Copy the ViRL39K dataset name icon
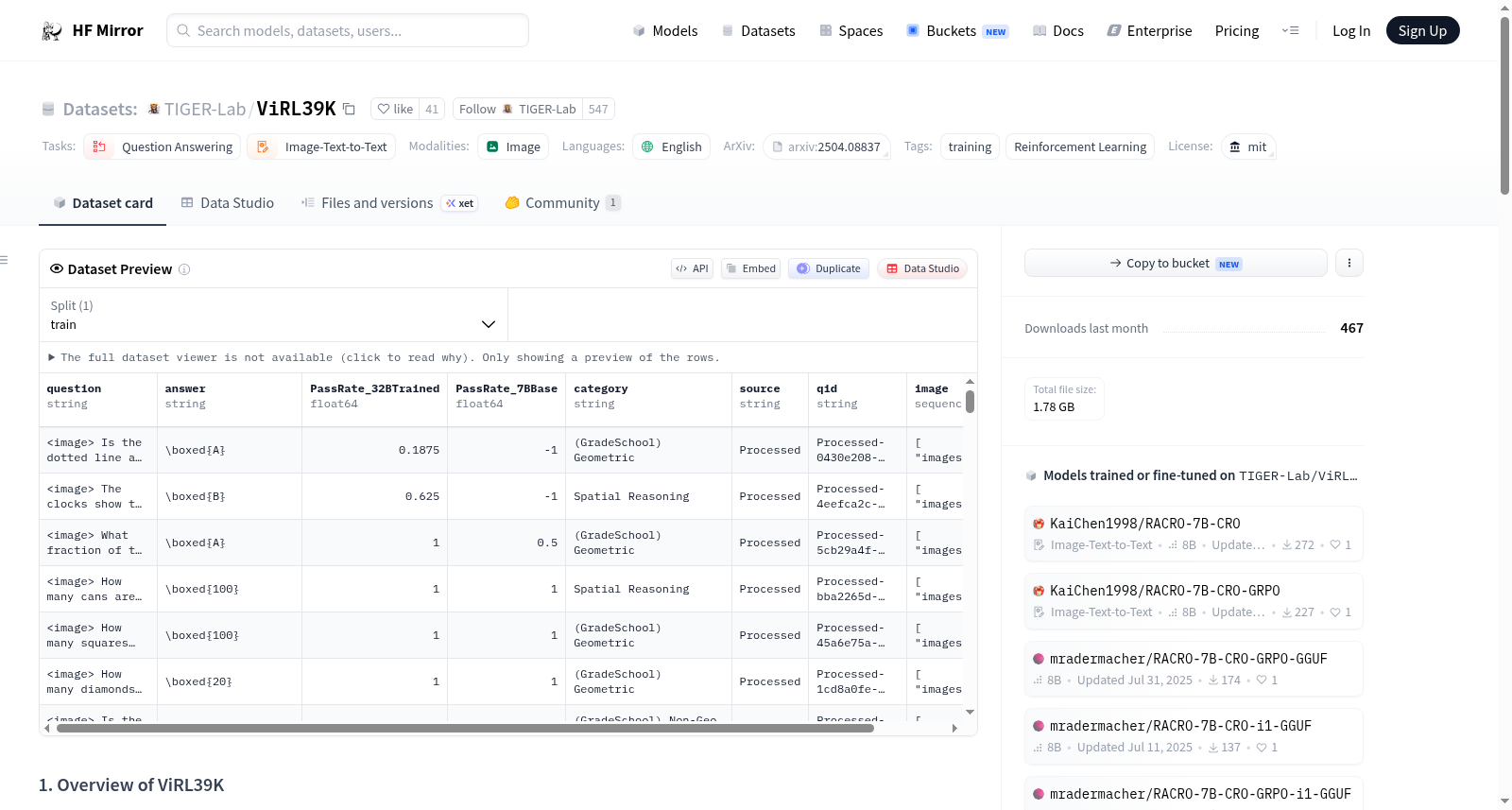The image size is (1512, 810). click(349, 109)
